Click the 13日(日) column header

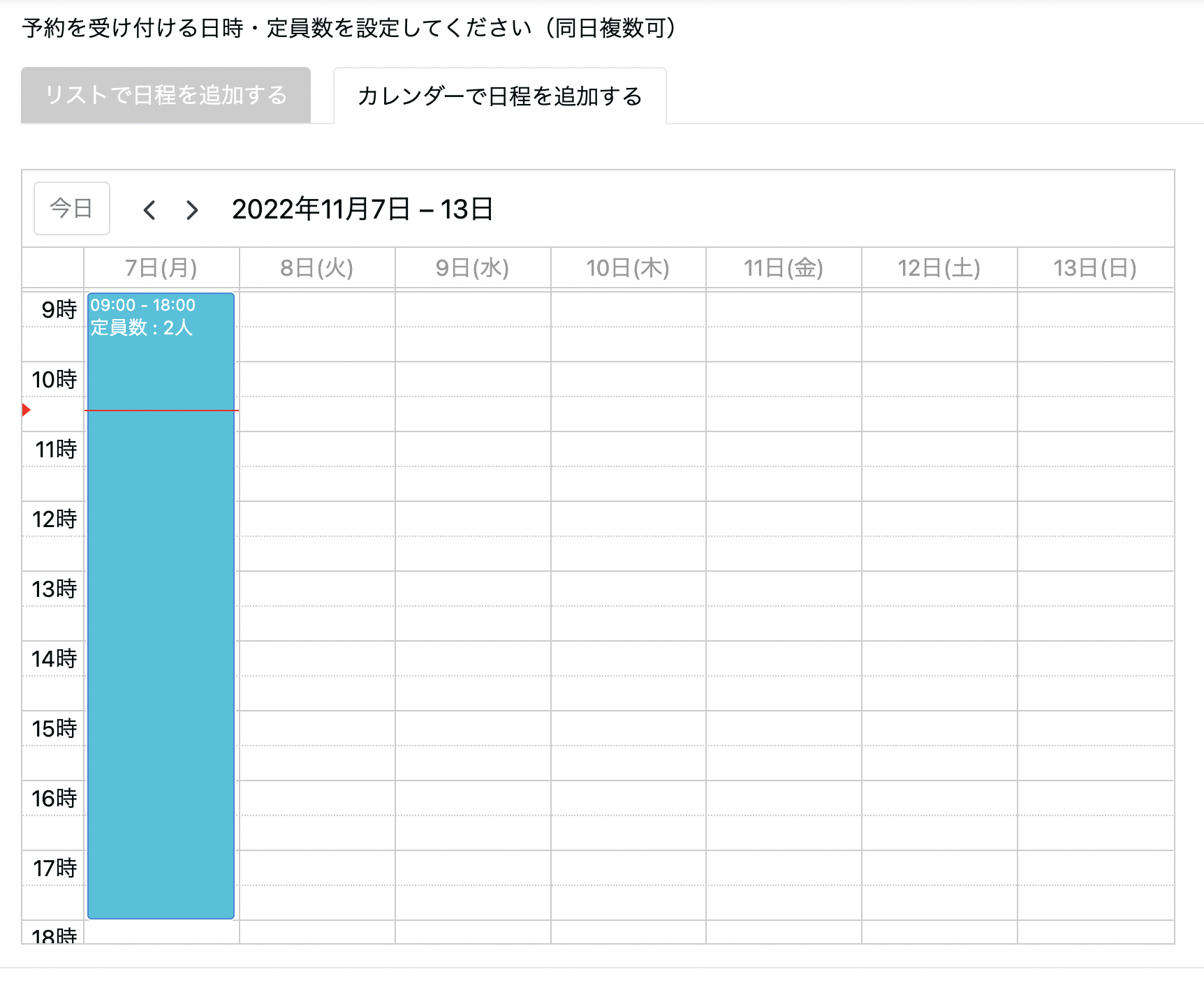[1095, 268]
